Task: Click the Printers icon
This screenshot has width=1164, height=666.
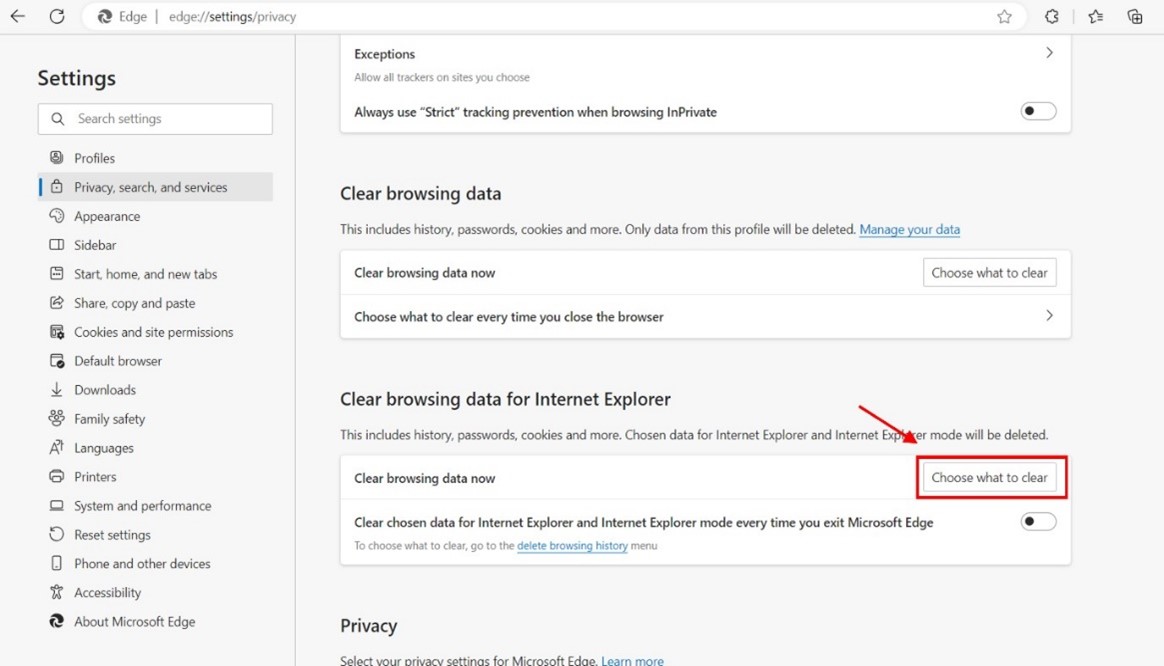Action: [56, 476]
